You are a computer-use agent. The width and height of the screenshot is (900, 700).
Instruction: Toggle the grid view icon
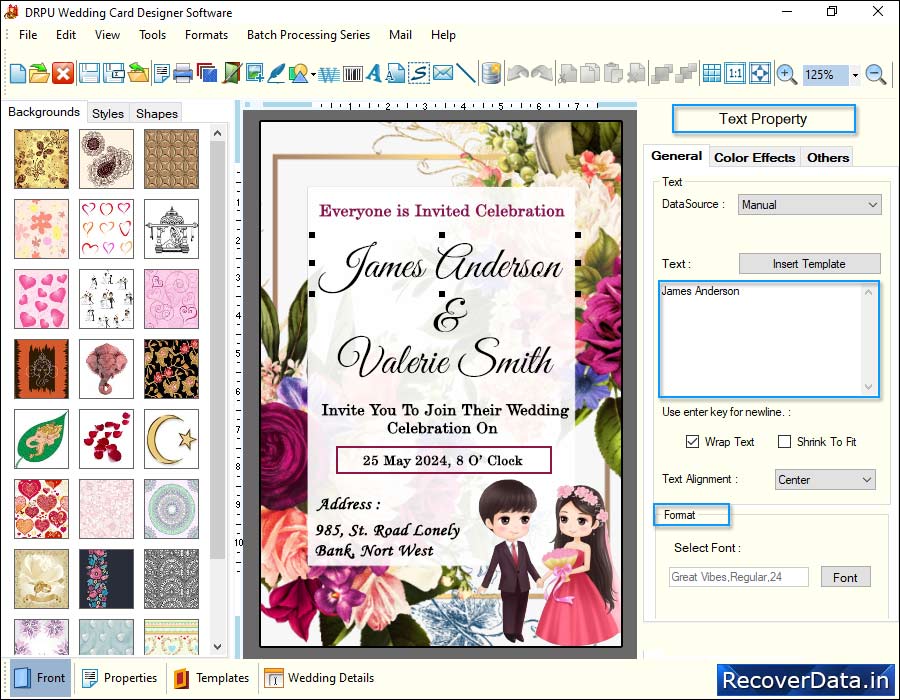[712, 73]
